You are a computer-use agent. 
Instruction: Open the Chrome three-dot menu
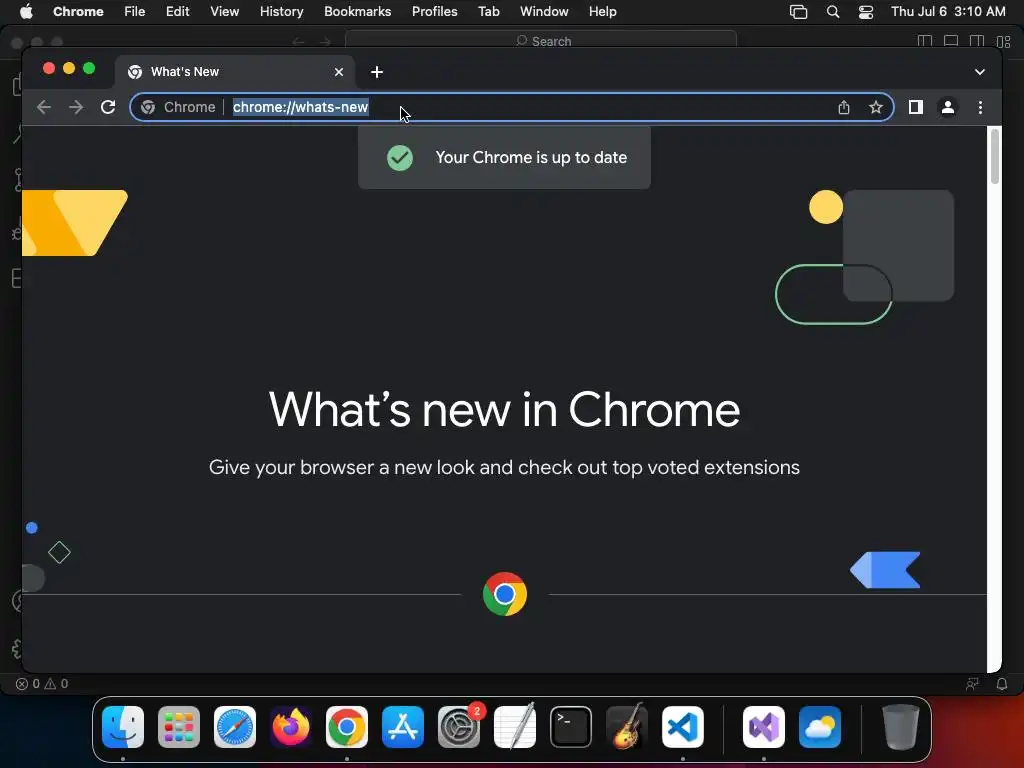980,107
